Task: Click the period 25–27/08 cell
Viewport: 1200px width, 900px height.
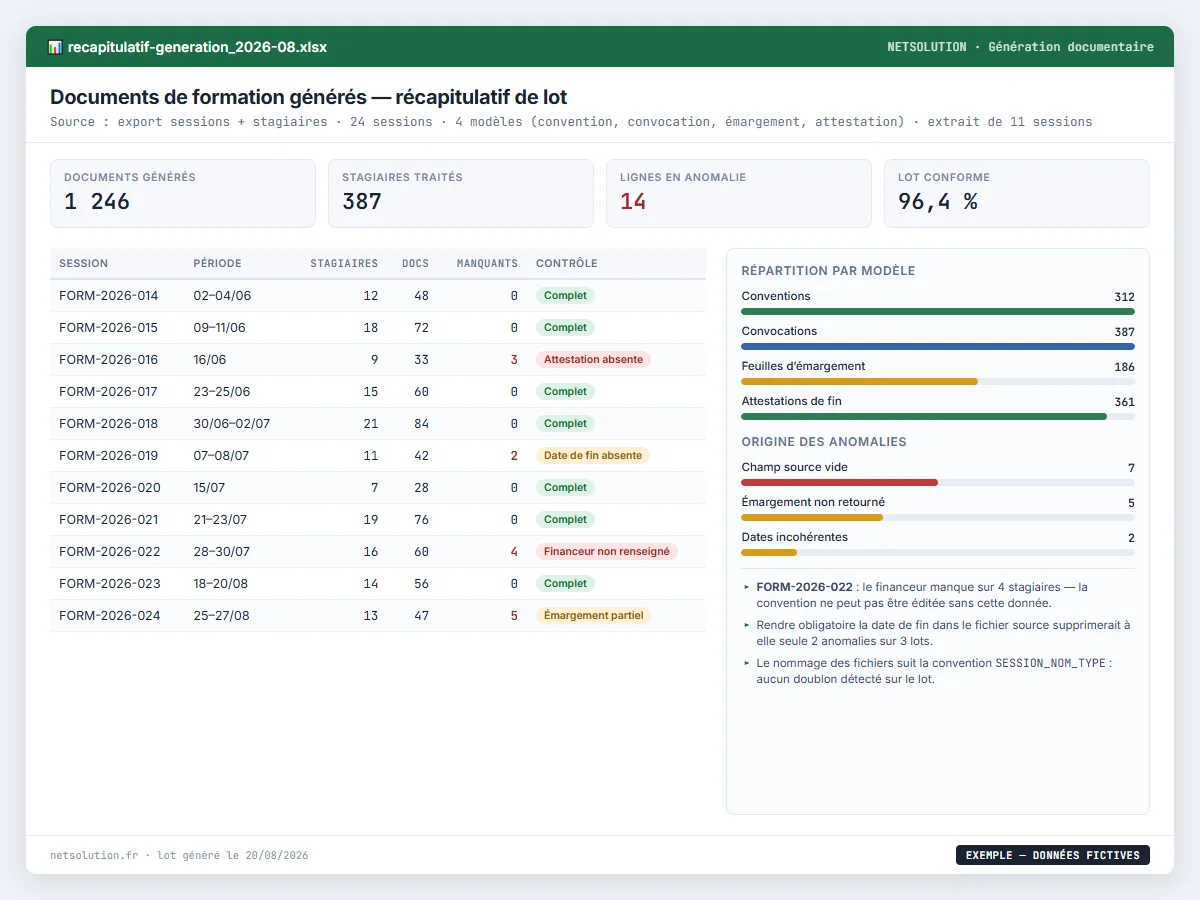Action: [x=221, y=616]
